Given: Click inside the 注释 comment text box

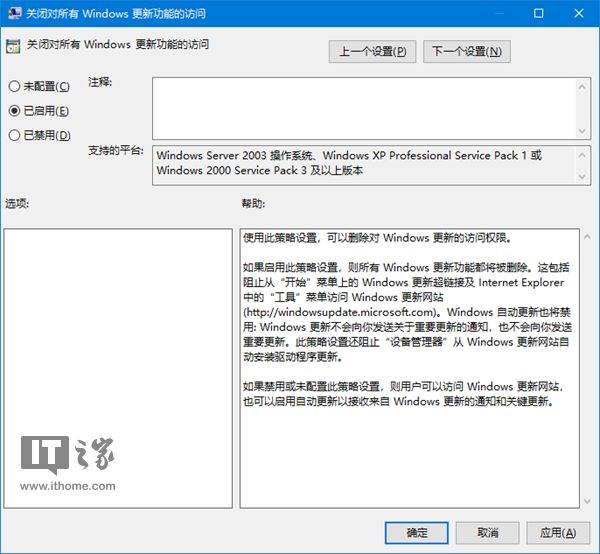Looking at the screenshot, I should pos(364,109).
